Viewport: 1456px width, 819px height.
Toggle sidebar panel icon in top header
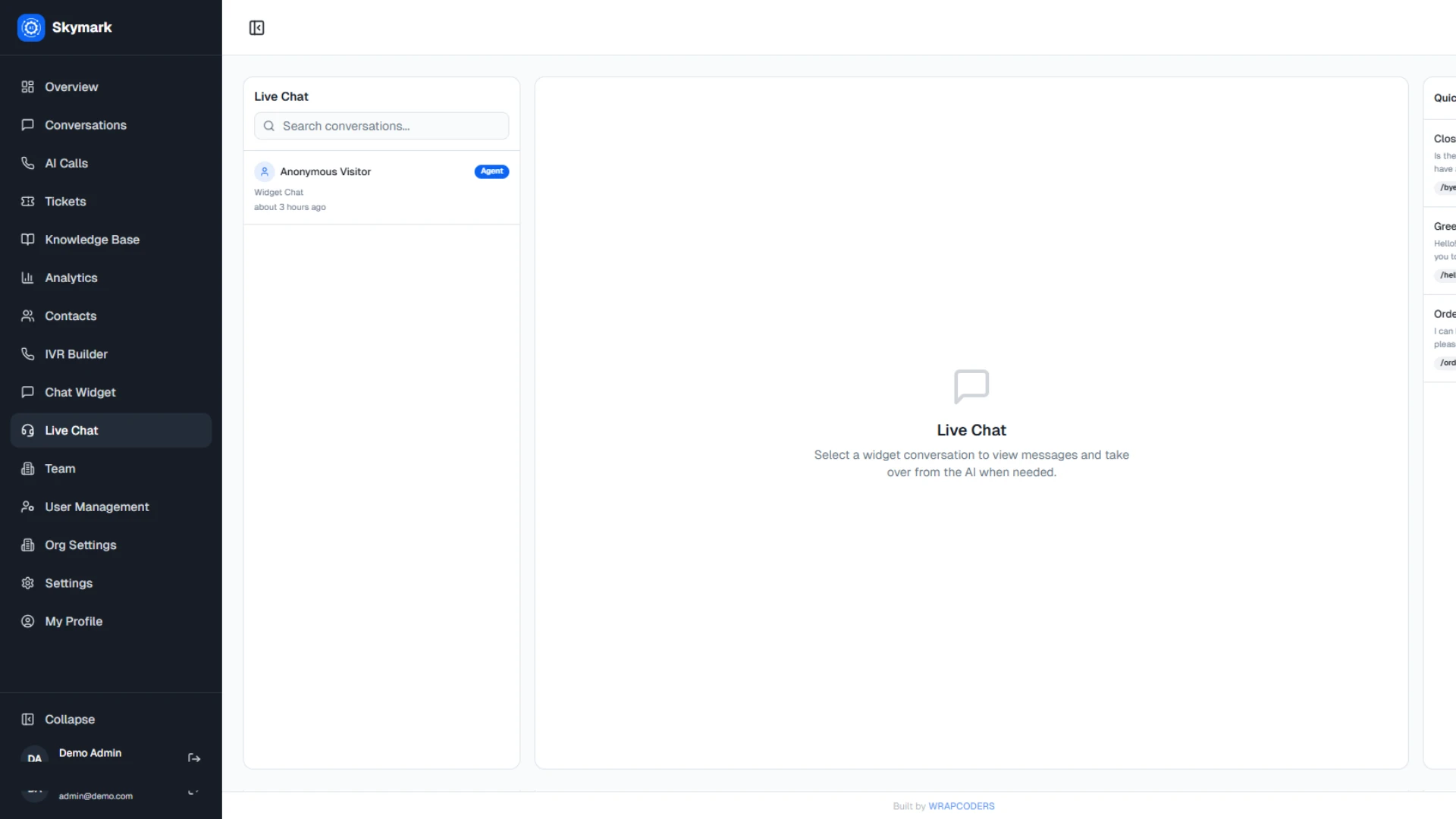pyautogui.click(x=256, y=28)
